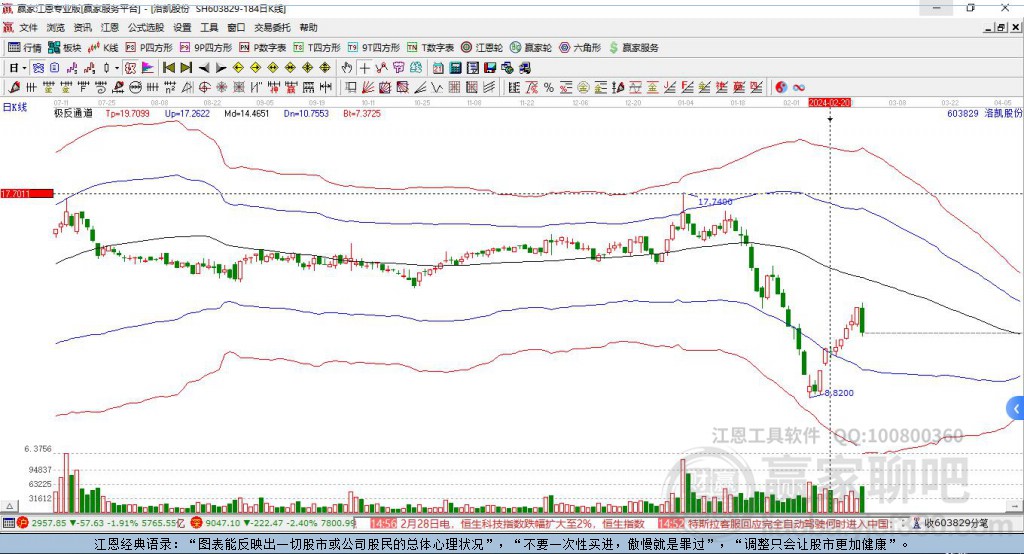Switch to the K线 chart view
This screenshot has height=554, width=1024.
(103, 48)
